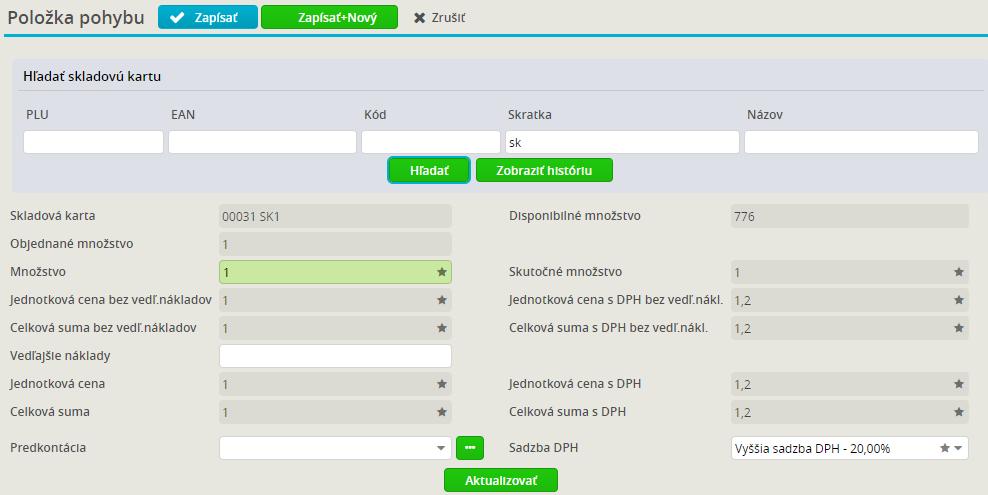Click the Množstvo quantity field
The image size is (988, 495).
click(335, 272)
